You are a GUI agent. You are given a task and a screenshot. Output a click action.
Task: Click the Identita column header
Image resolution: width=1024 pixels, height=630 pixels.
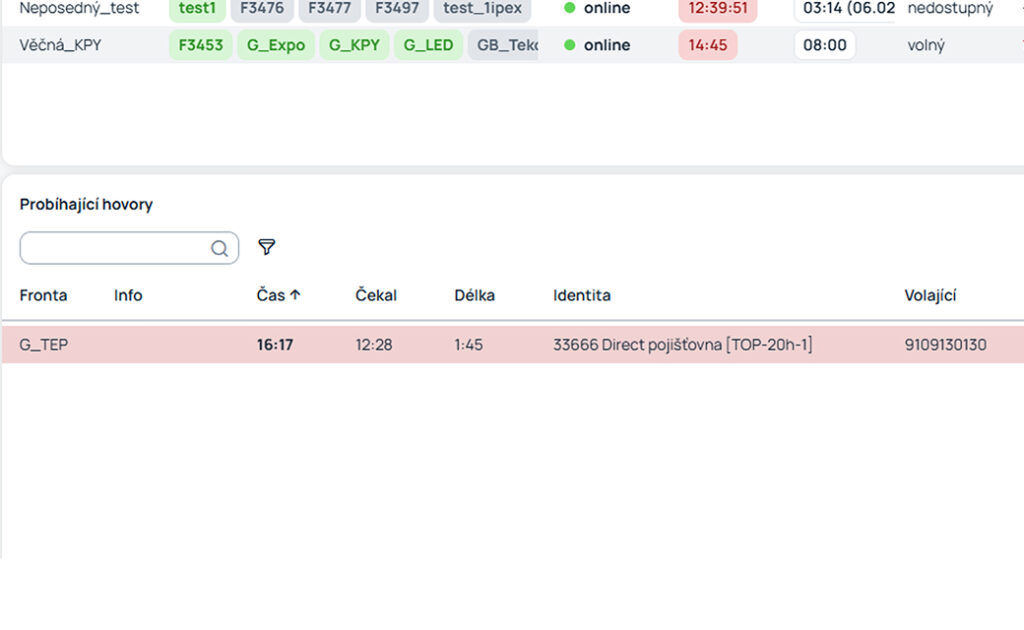(x=581, y=295)
